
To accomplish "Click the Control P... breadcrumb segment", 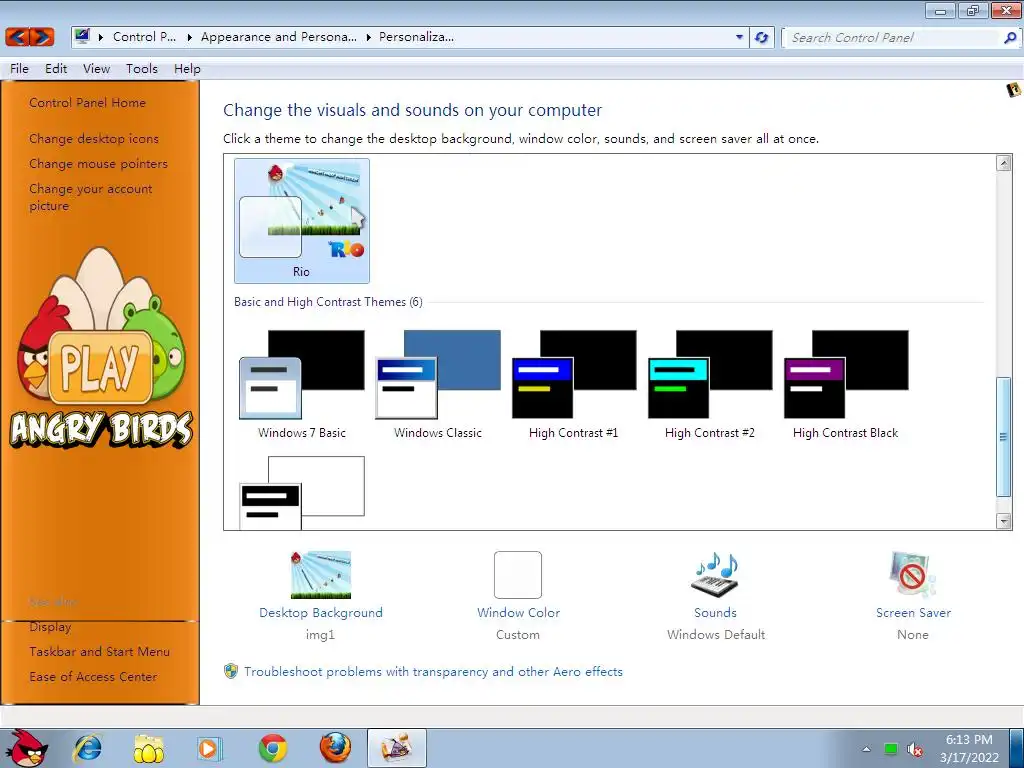I will (144, 37).
